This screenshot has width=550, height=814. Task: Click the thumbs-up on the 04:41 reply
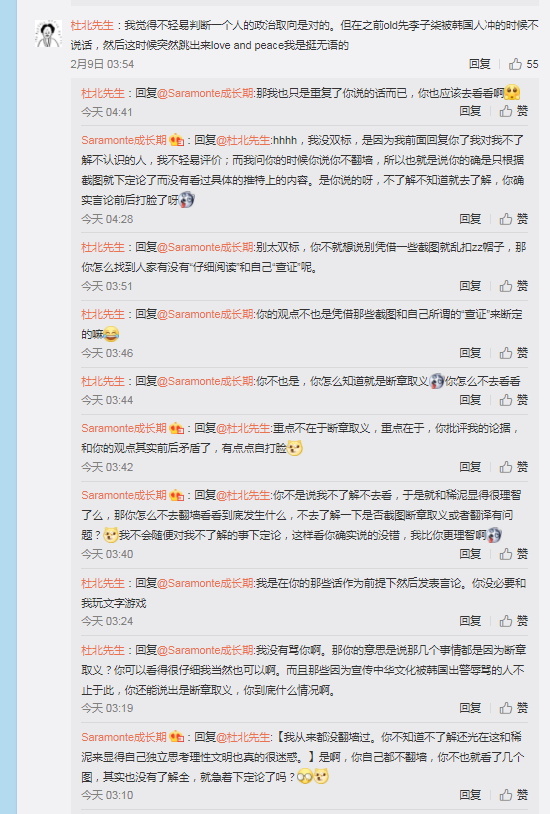[514, 111]
